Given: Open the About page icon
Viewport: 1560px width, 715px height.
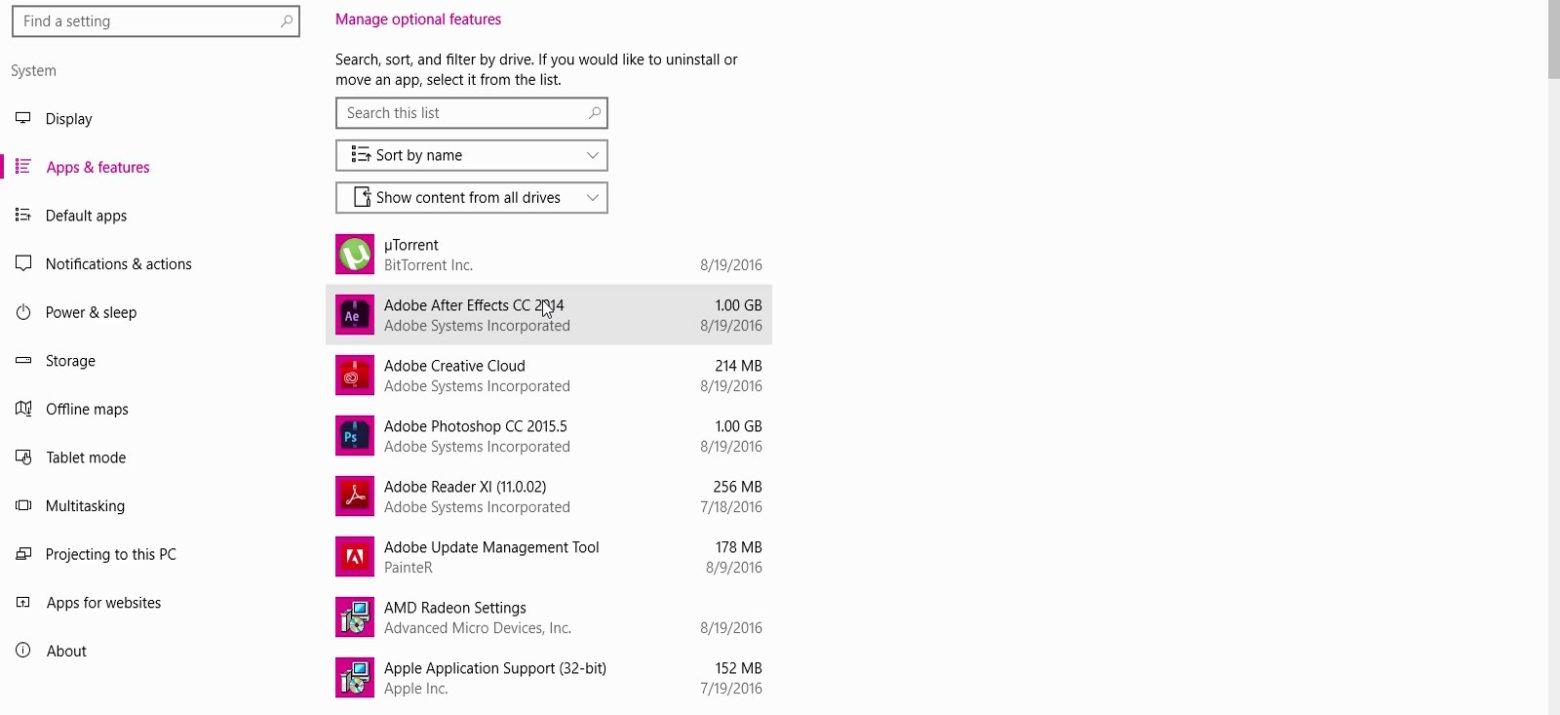Looking at the screenshot, I should click(23, 651).
